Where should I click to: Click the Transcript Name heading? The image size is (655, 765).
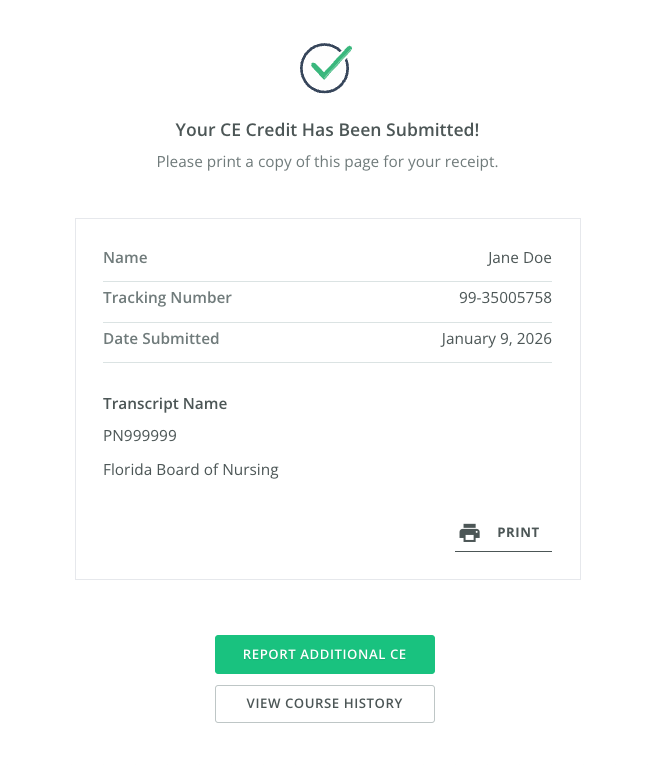click(165, 404)
